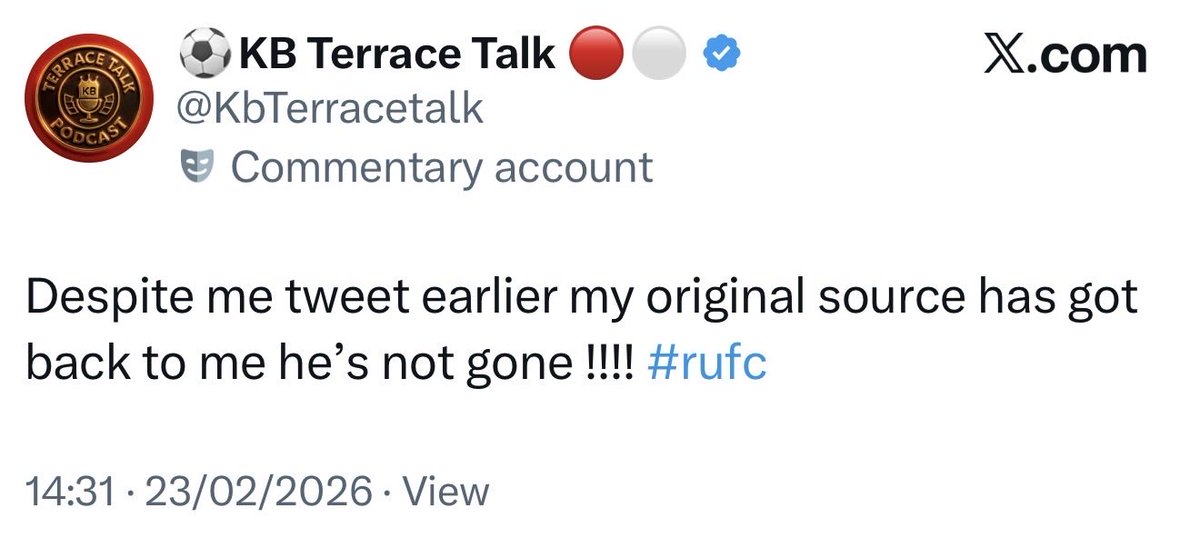Click the Commentary account label
The width and height of the screenshot is (1200, 548).
click(442, 167)
